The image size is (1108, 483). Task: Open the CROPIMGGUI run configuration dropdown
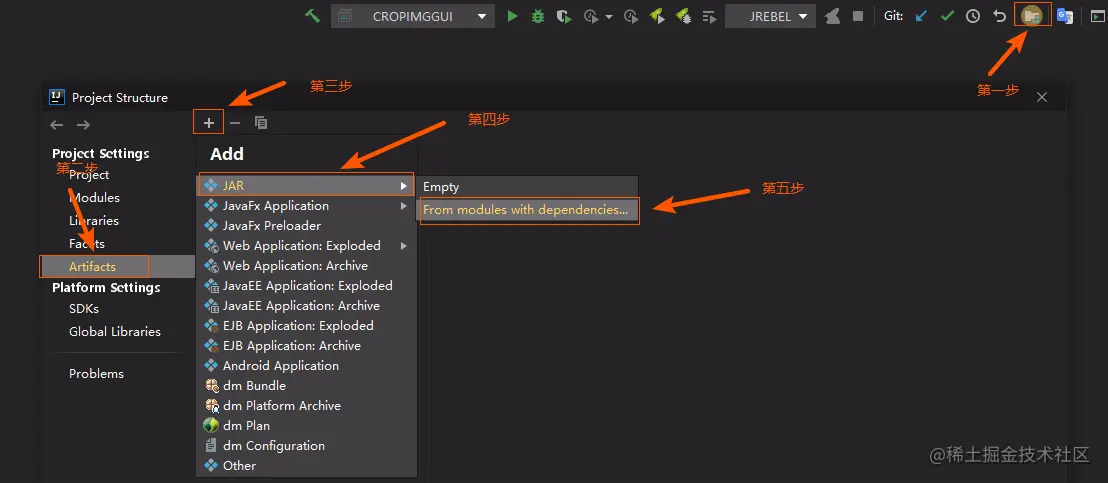point(412,16)
